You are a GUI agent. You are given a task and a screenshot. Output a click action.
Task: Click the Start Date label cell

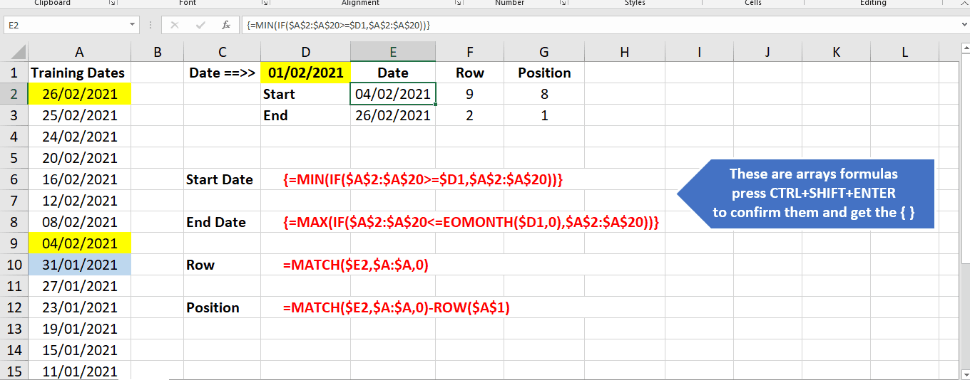tap(222, 180)
